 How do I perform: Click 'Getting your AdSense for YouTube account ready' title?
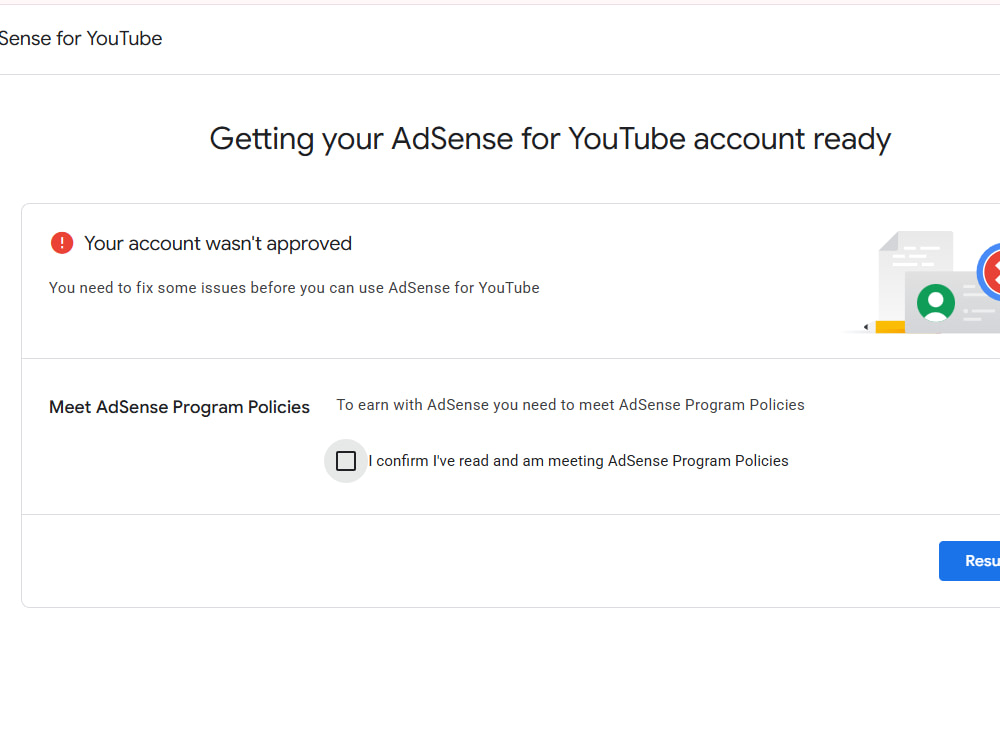(550, 139)
